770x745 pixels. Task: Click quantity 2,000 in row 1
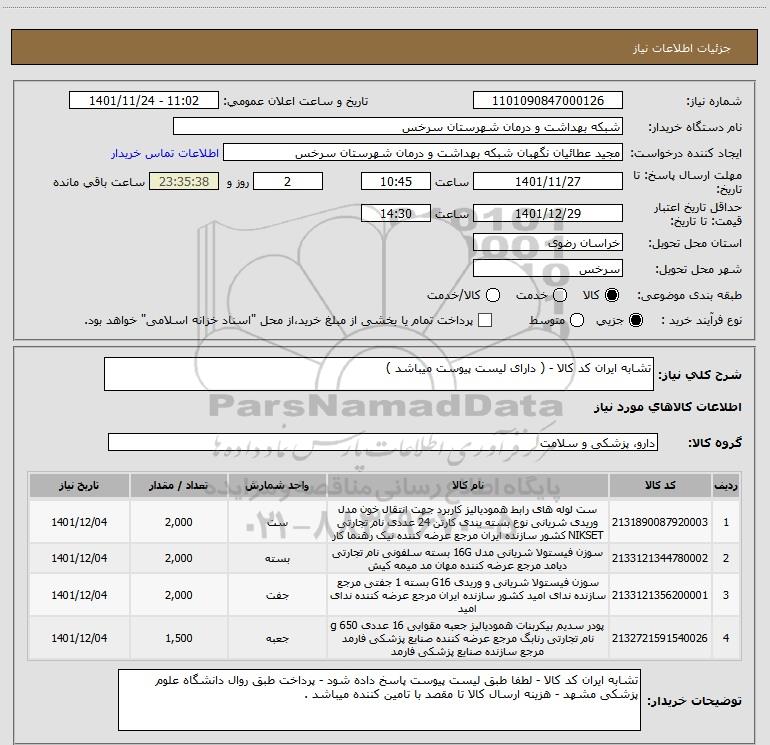click(x=179, y=522)
